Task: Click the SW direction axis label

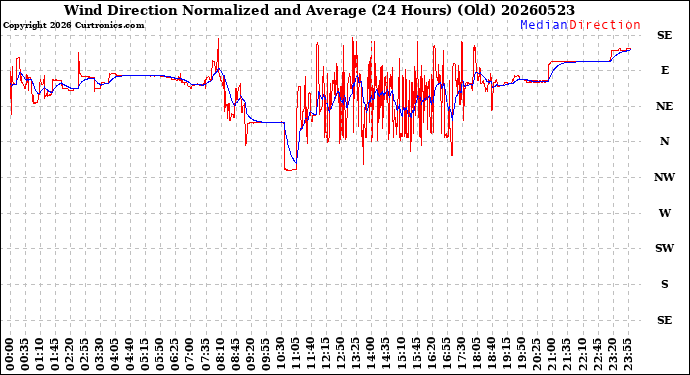Action: pyautogui.click(x=664, y=248)
